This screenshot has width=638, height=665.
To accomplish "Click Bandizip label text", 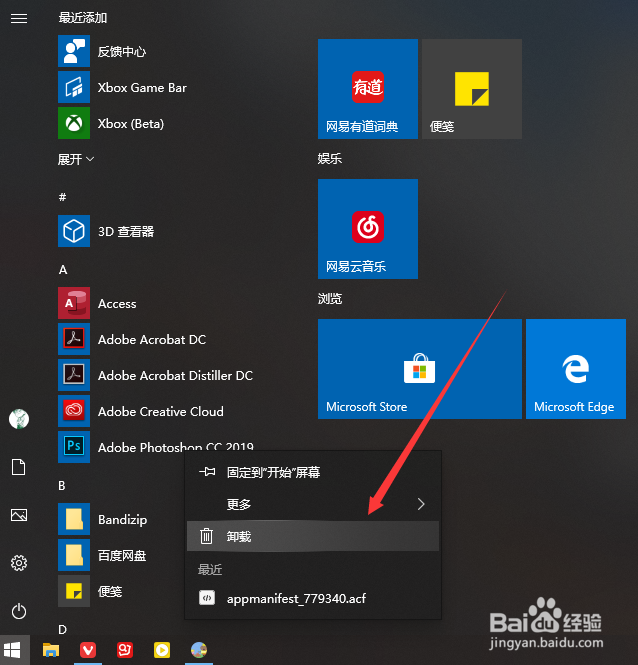I will [x=123, y=520].
